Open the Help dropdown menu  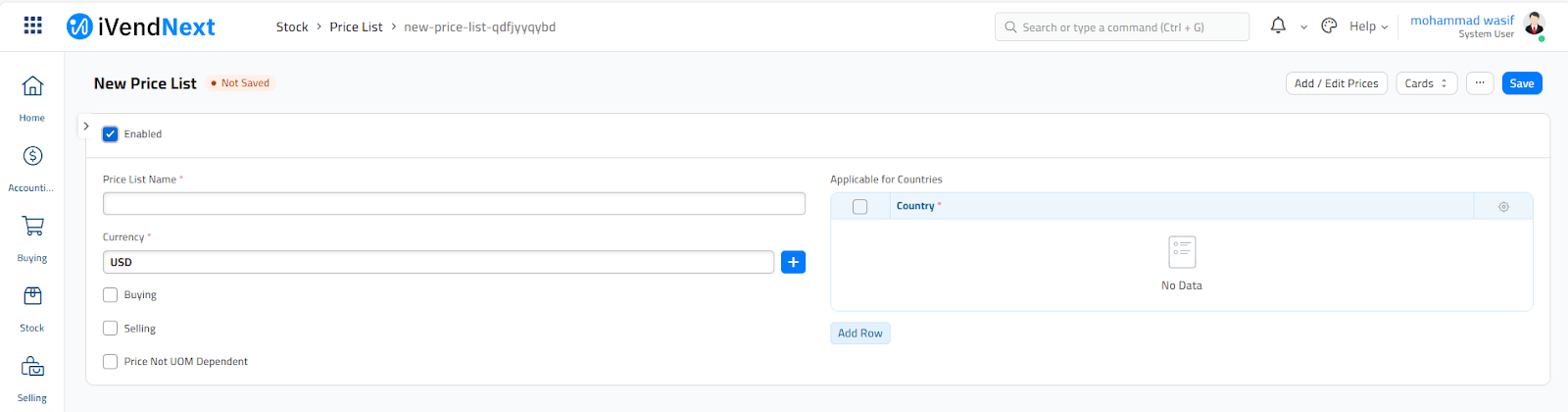point(1368,26)
